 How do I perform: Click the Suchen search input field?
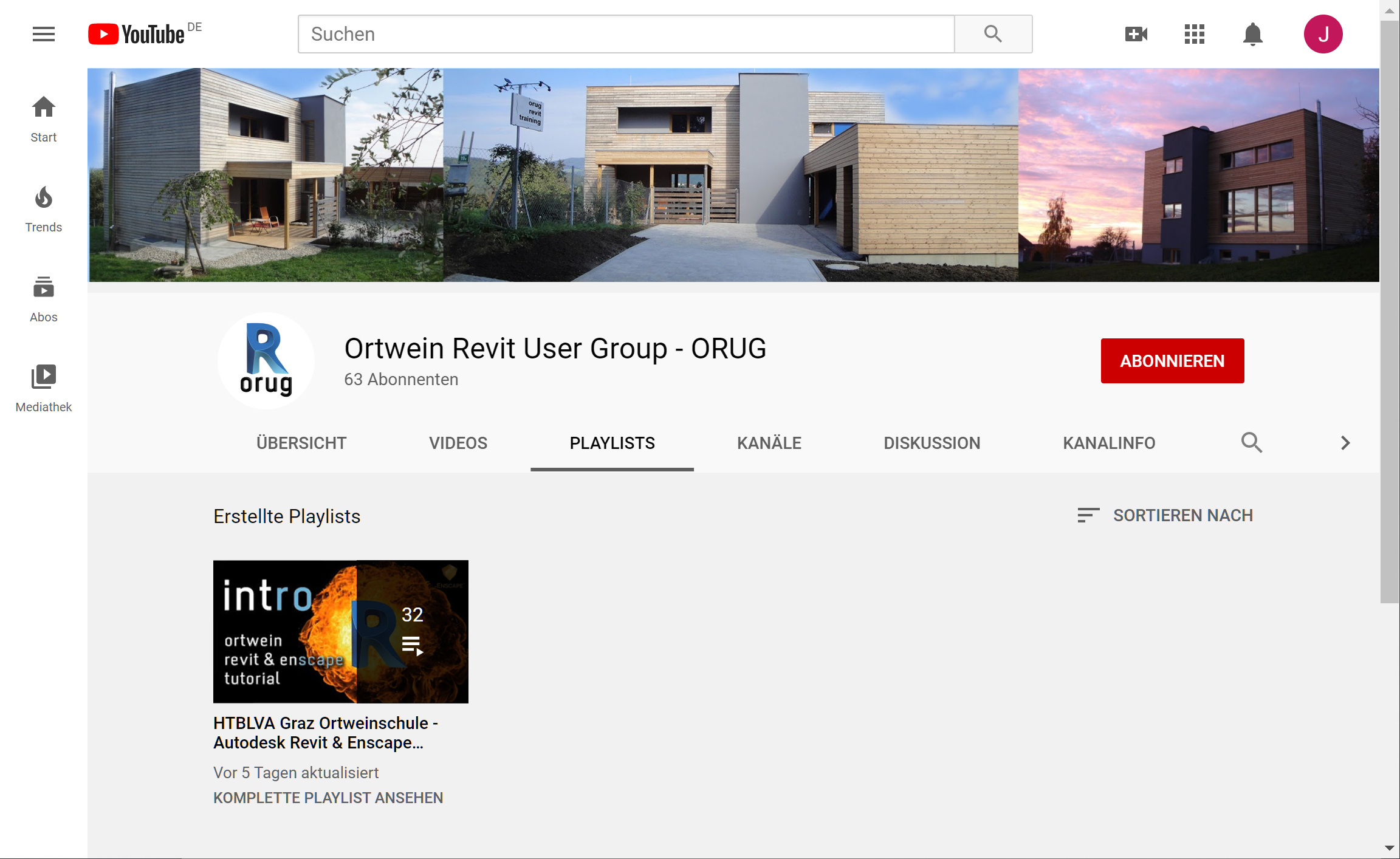point(626,34)
